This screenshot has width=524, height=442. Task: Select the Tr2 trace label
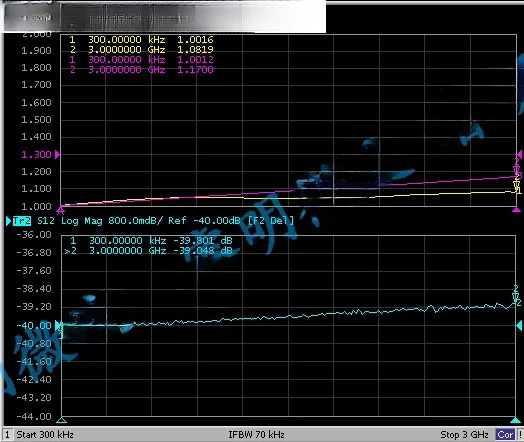tap(22, 221)
